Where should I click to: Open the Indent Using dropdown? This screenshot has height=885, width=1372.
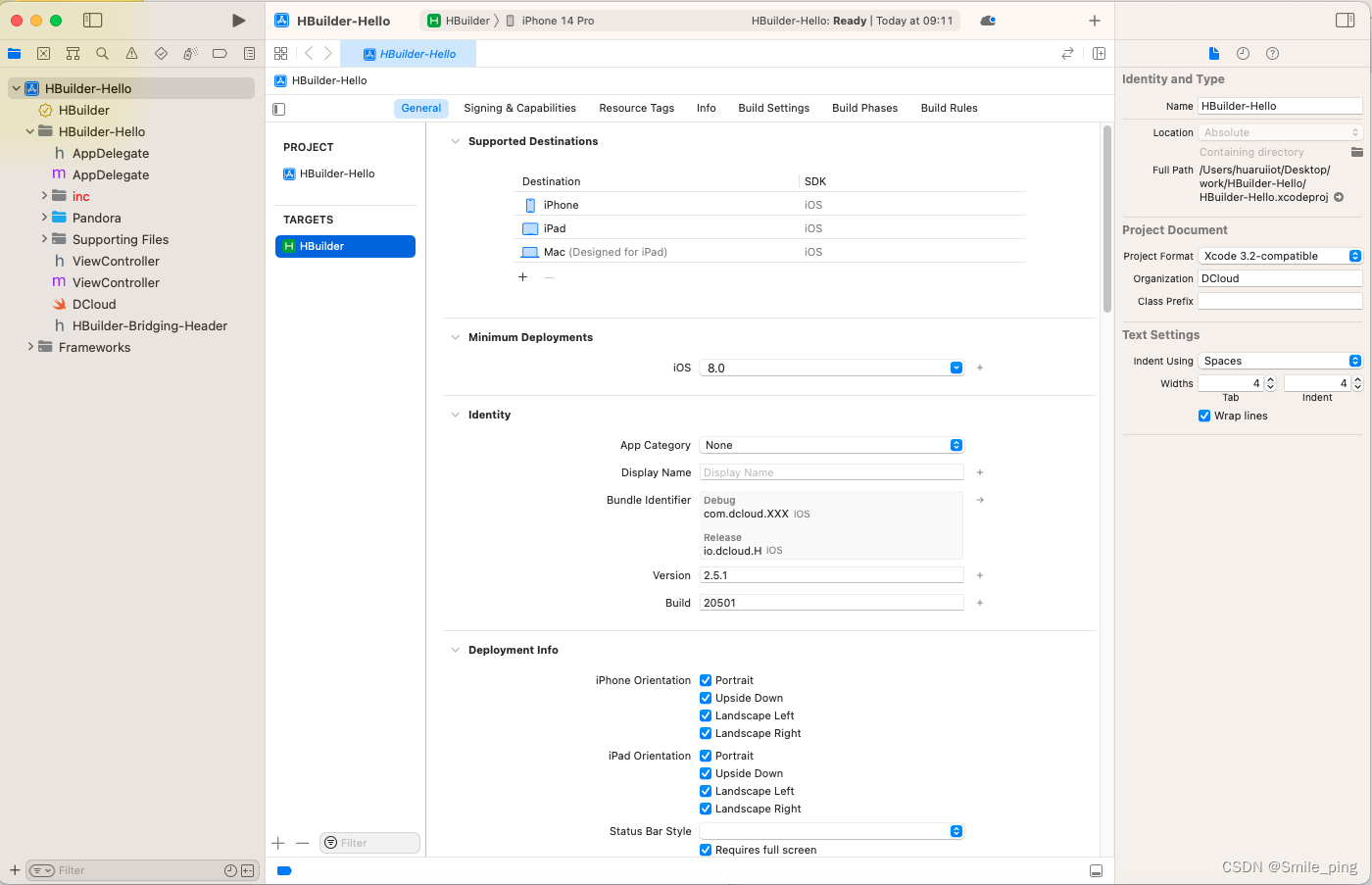point(1280,361)
